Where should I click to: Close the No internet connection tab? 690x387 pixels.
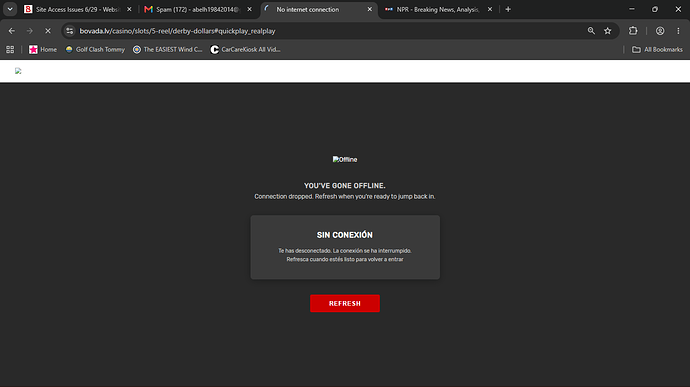pyautogui.click(x=370, y=9)
